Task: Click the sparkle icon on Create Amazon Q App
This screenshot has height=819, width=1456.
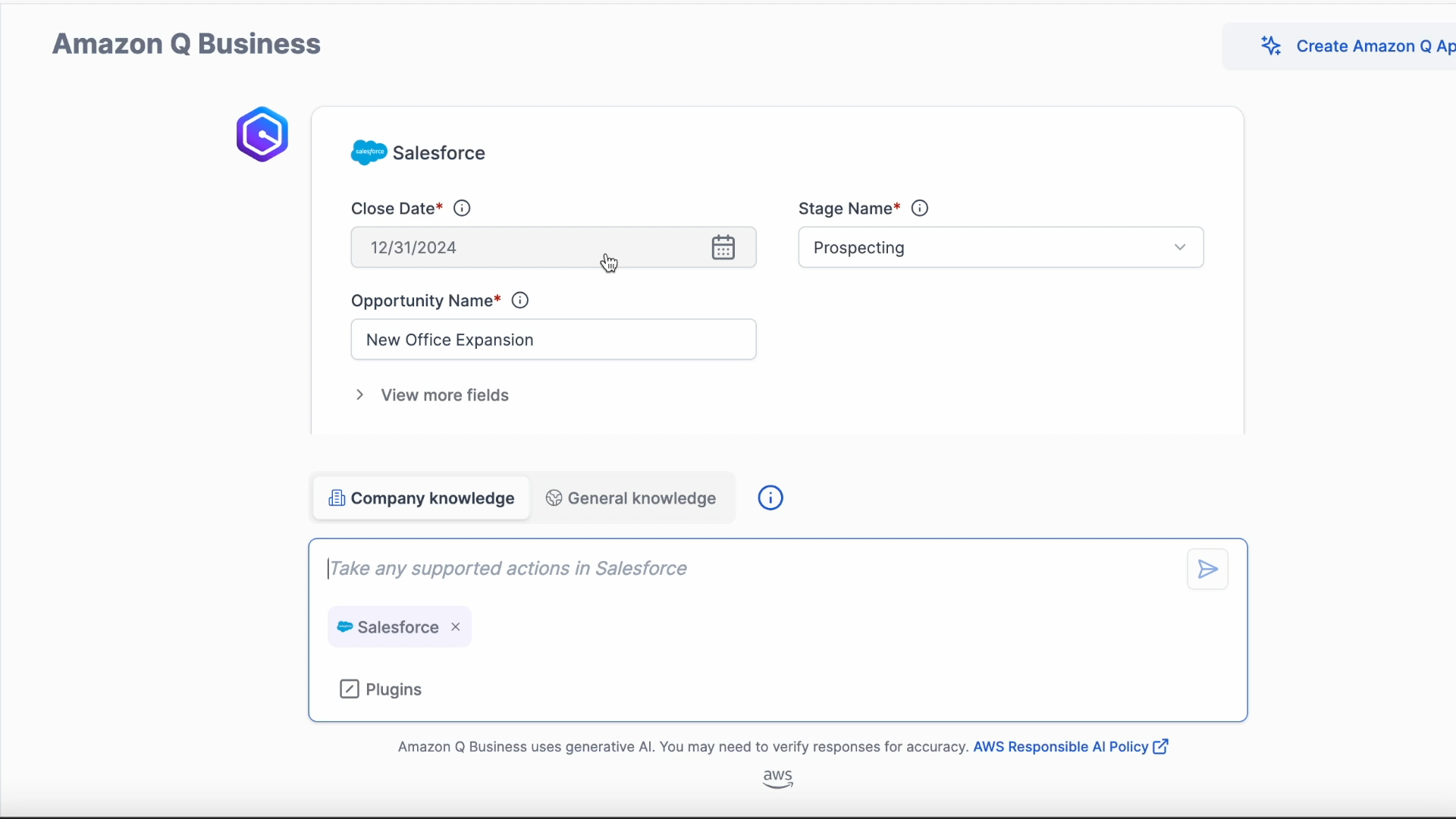Action: pyautogui.click(x=1271, y=46)
